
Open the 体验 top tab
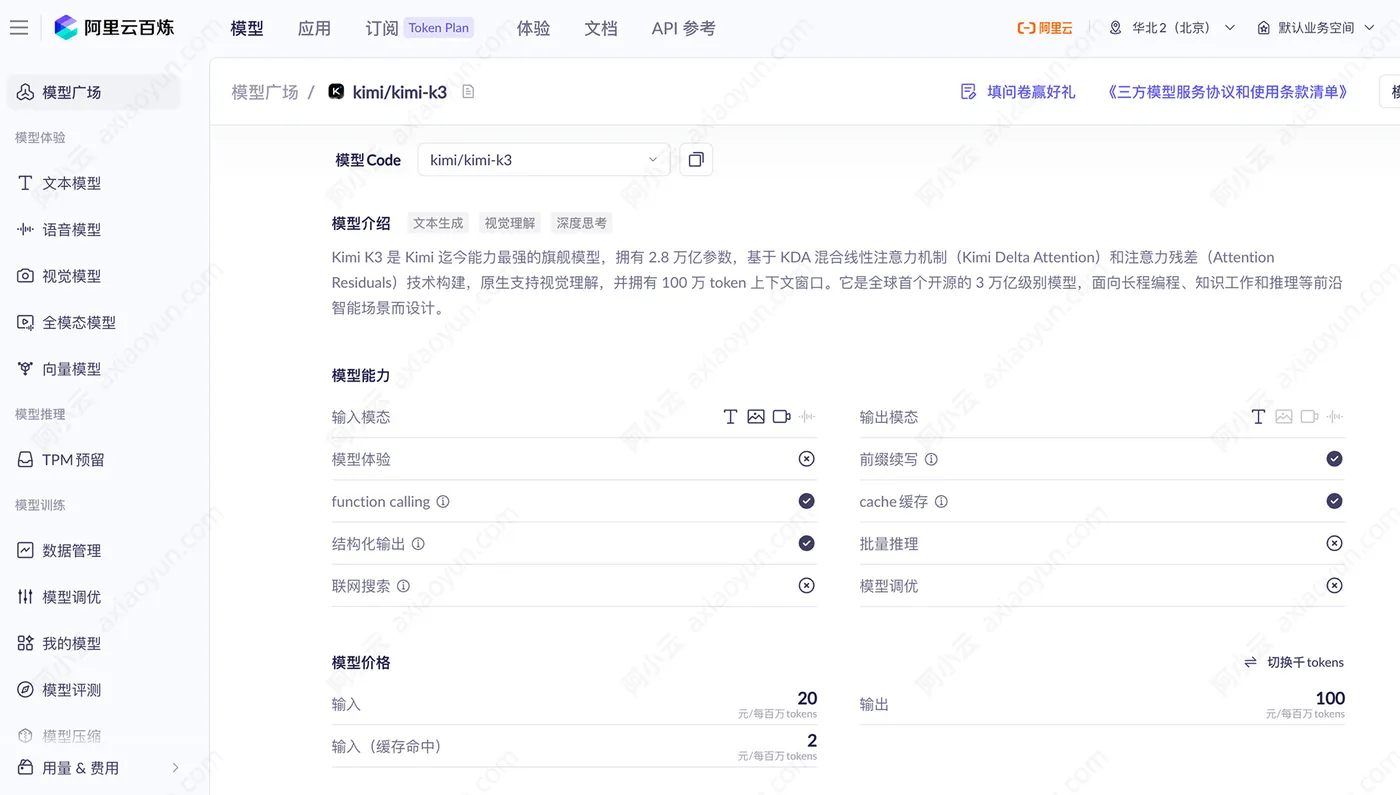click(533, 28)
